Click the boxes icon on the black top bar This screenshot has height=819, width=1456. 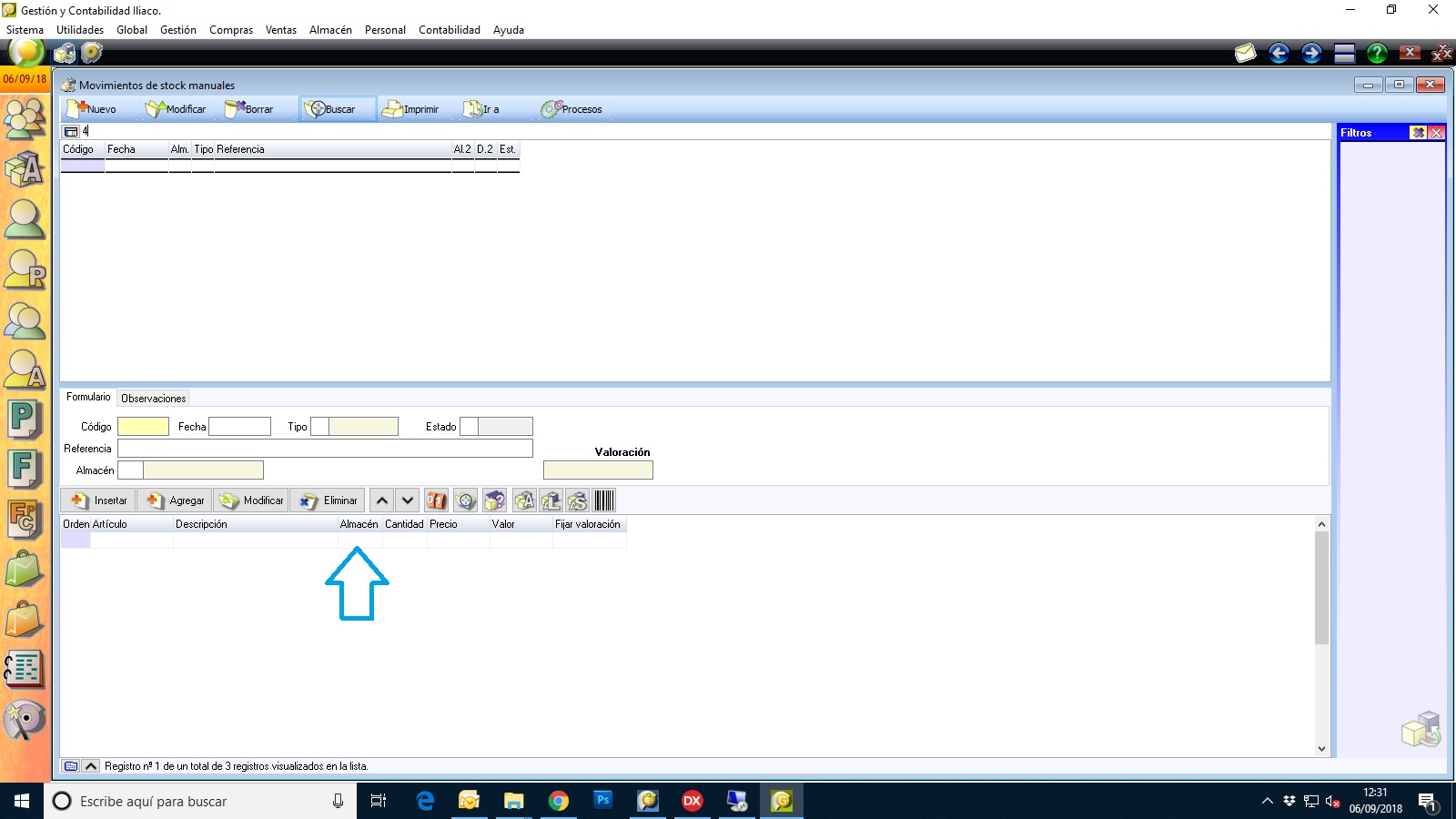click(x=65, y=54)
